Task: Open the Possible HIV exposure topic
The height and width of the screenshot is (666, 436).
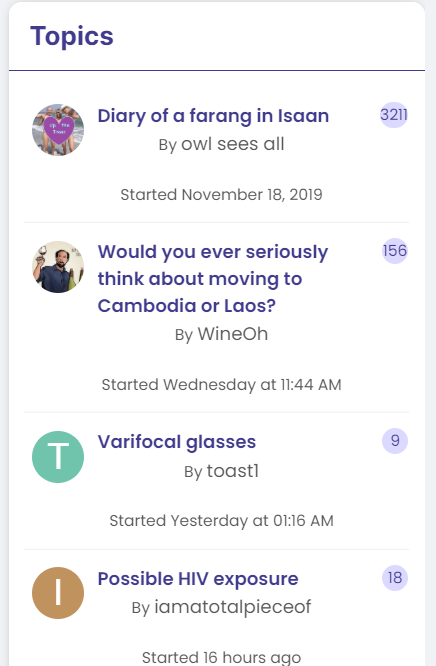Action: (198, 579)
